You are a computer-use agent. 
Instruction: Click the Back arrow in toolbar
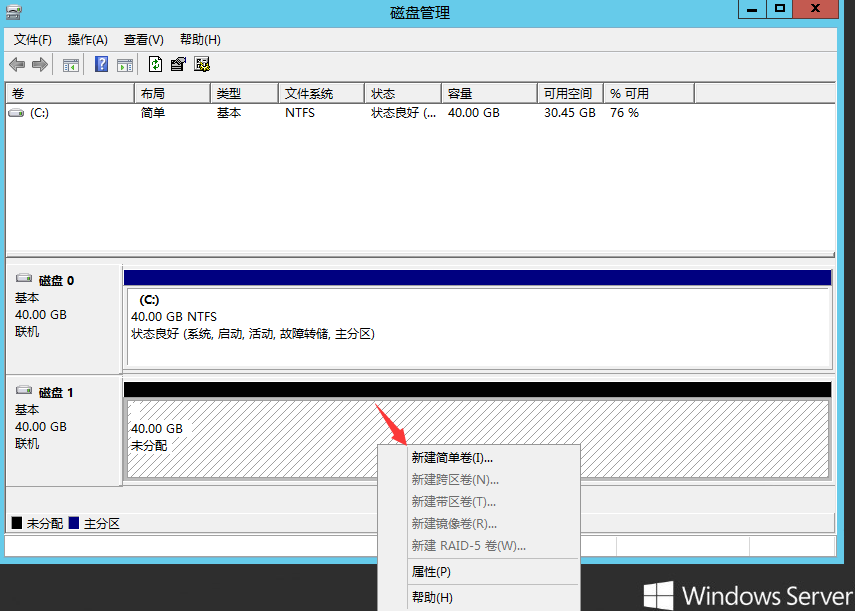17,65
